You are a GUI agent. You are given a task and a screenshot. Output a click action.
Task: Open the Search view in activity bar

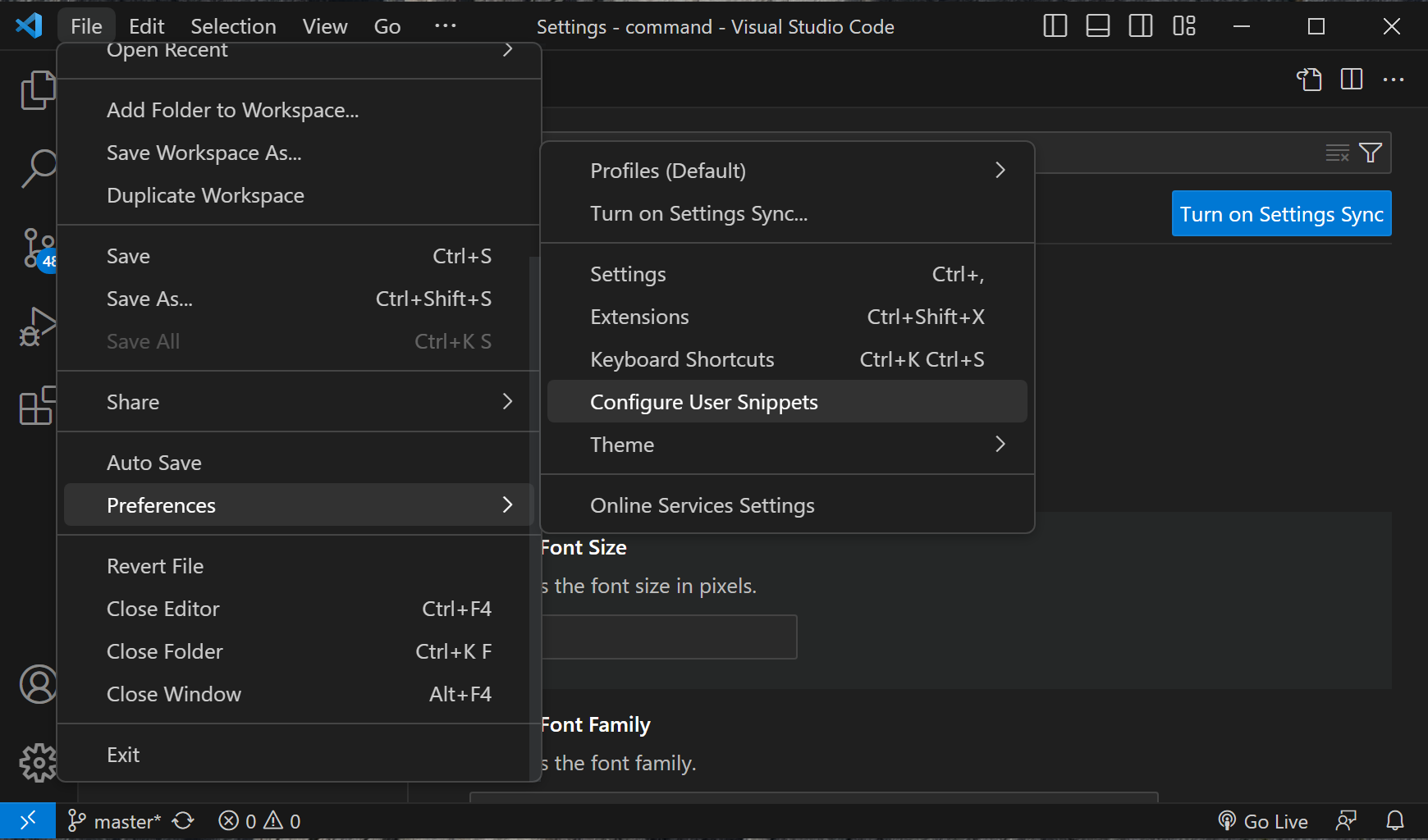[38, 168]
